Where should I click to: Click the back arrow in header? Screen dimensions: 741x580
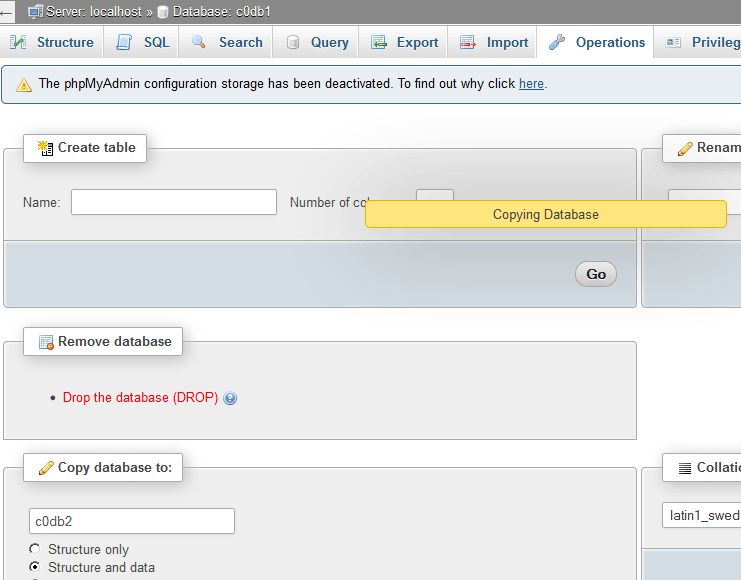(x=7, y=12)
